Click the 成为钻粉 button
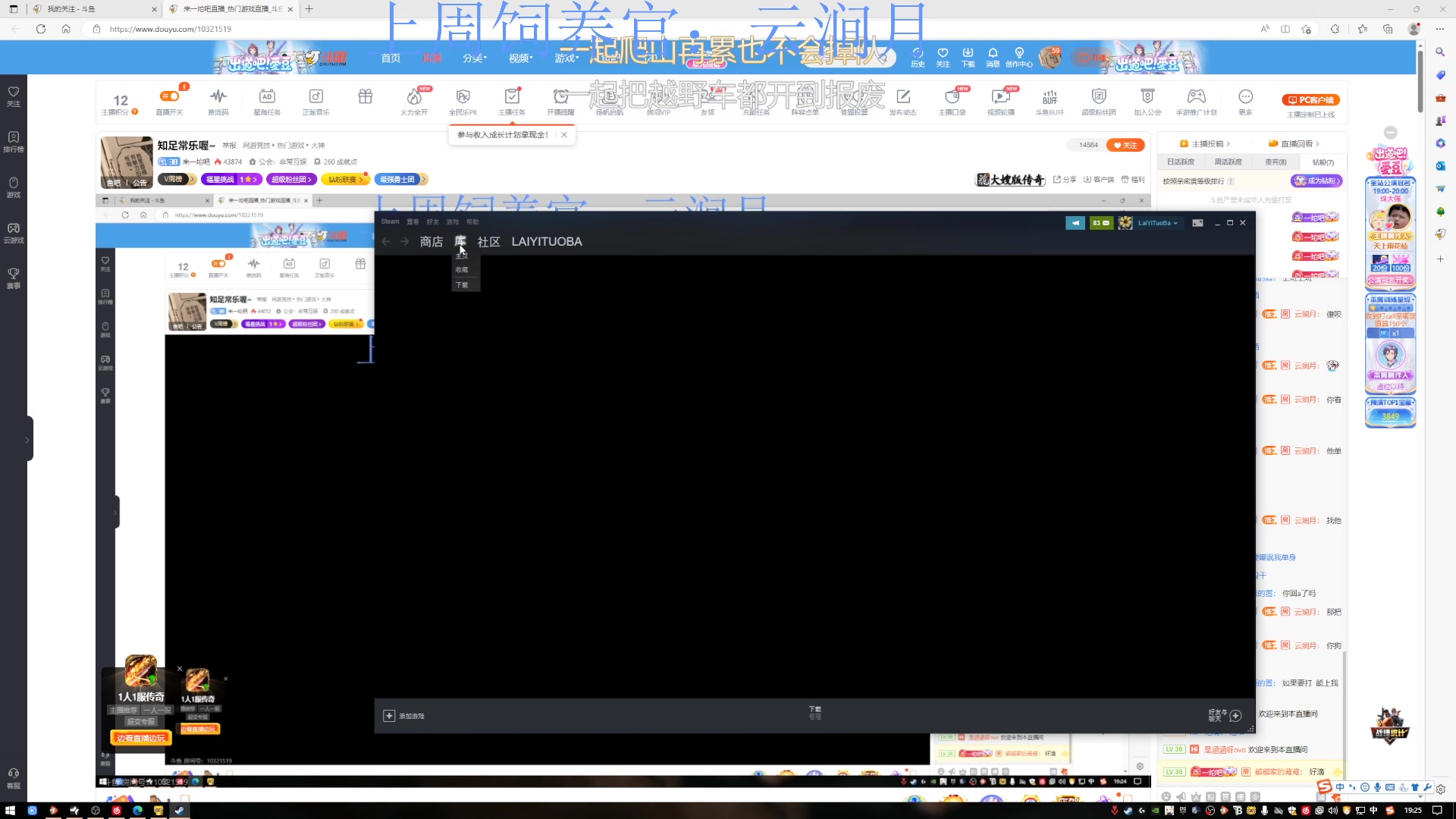 [x=1316, y=181]
